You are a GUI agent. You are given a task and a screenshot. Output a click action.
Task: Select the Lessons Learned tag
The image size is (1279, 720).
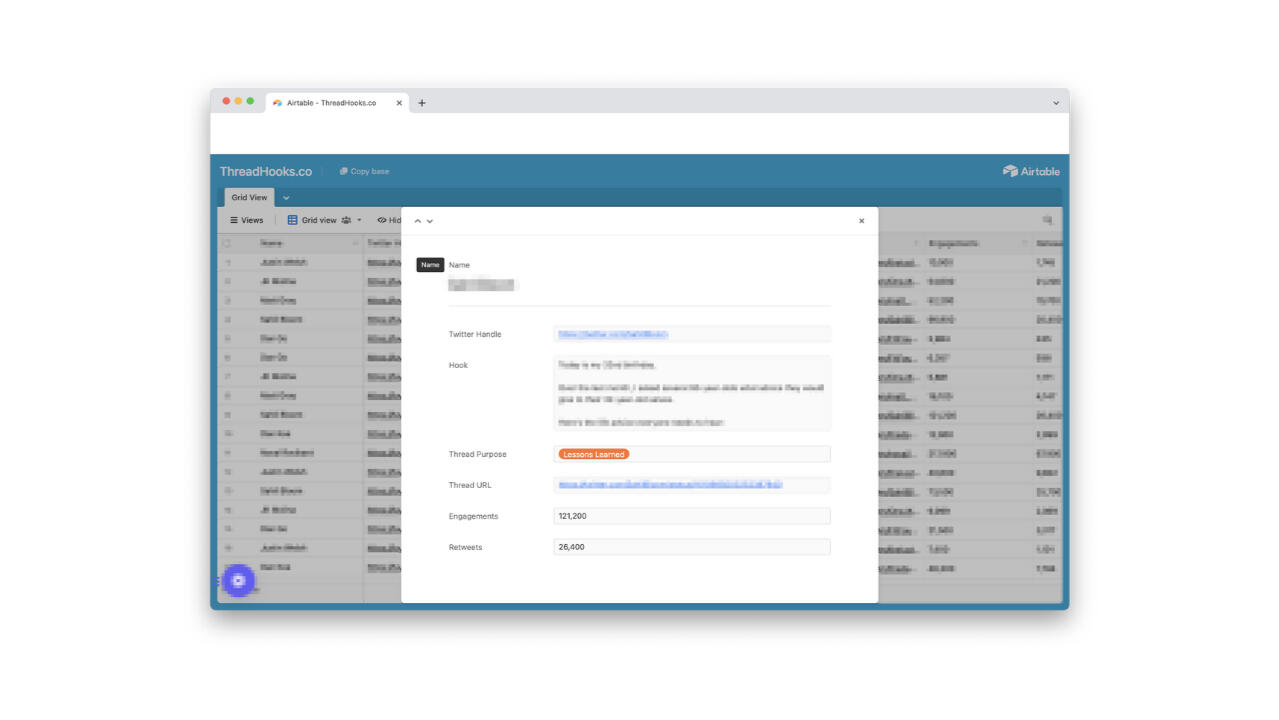tap(593, 454)
